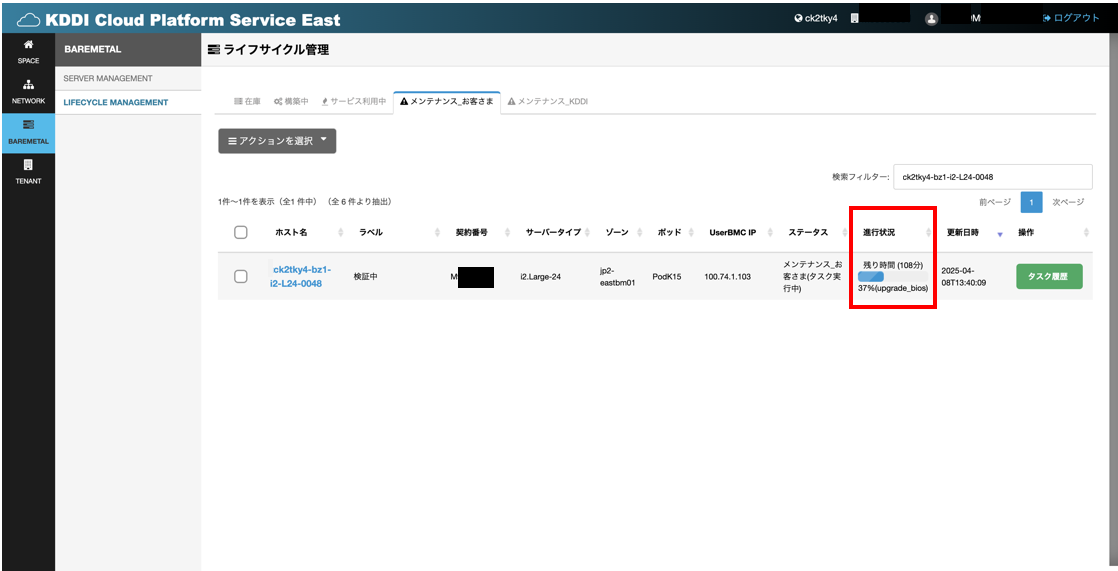The width and height of the screenshot is (1118, 571).
Task: Click the 残り時間 (108分) text
Action: click(893, 265)
